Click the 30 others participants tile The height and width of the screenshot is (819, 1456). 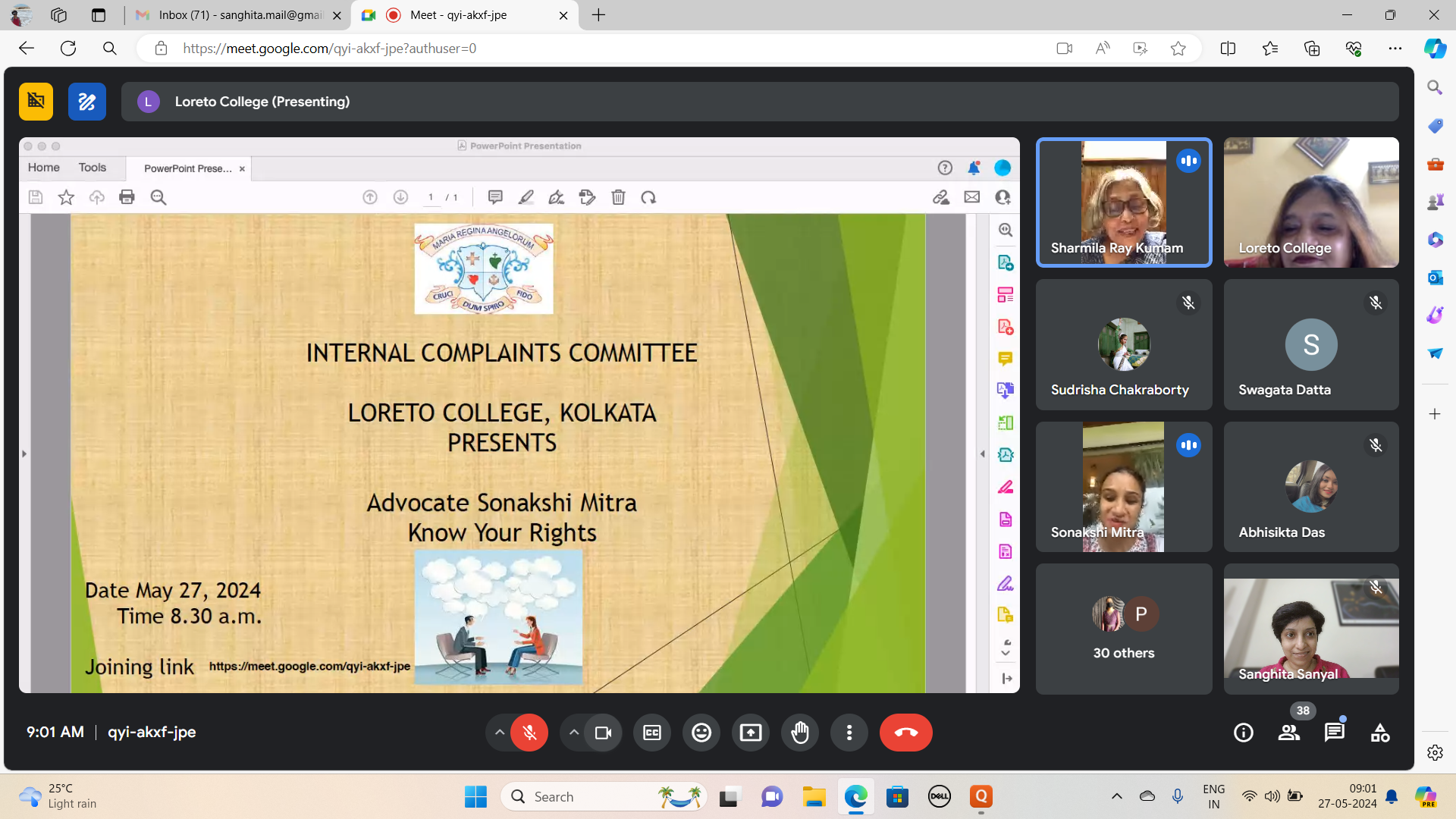click(1123, 629)
